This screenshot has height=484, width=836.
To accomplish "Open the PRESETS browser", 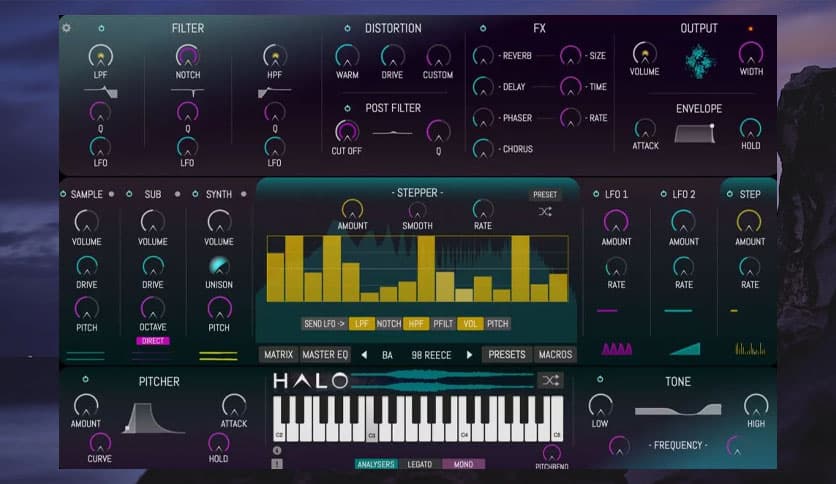I will coord(507,354).
